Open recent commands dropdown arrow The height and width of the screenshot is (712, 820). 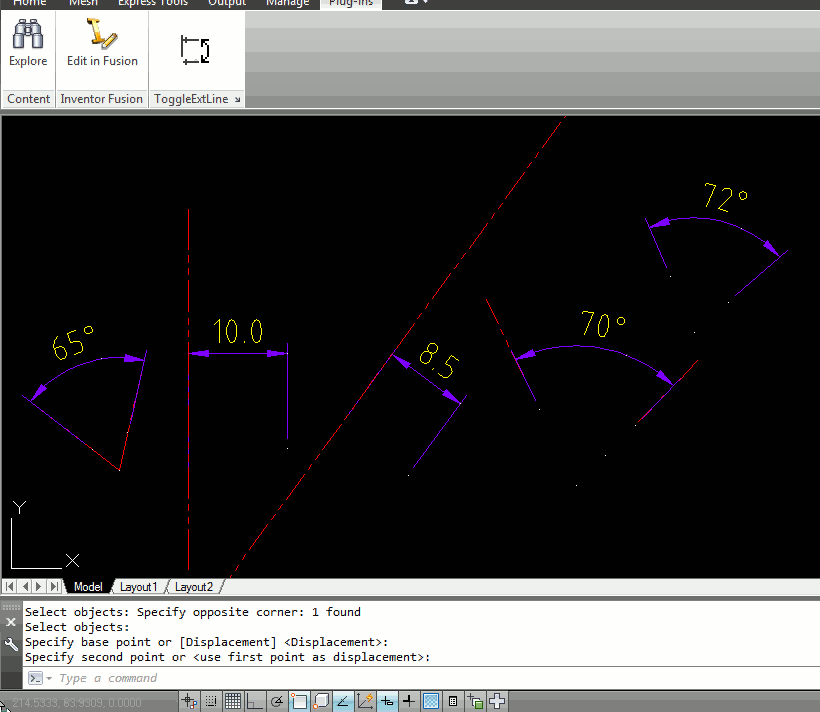pyautogui.click(x=49, y=679)
